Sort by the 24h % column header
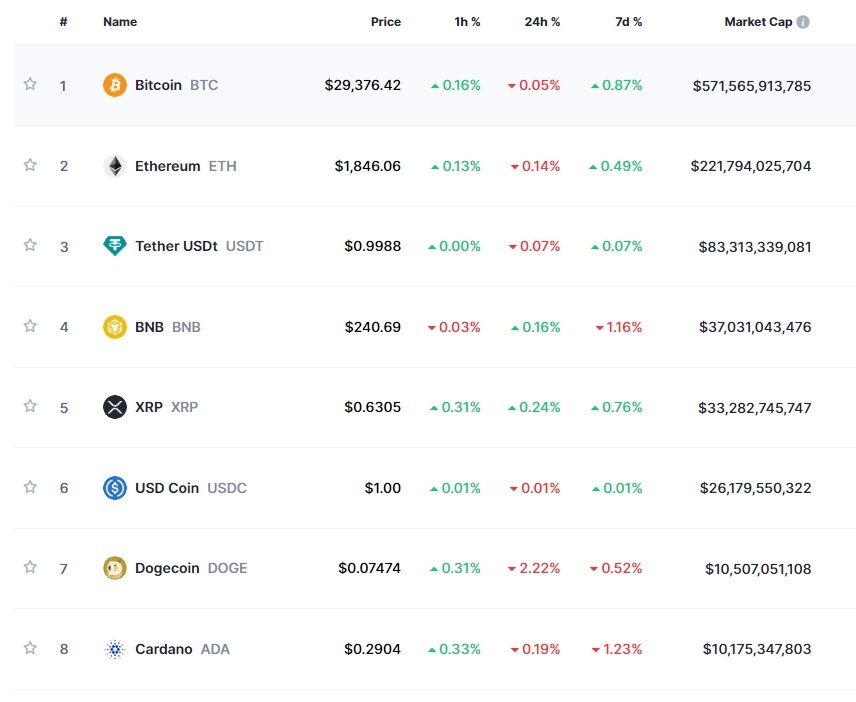 pos(542,22)
